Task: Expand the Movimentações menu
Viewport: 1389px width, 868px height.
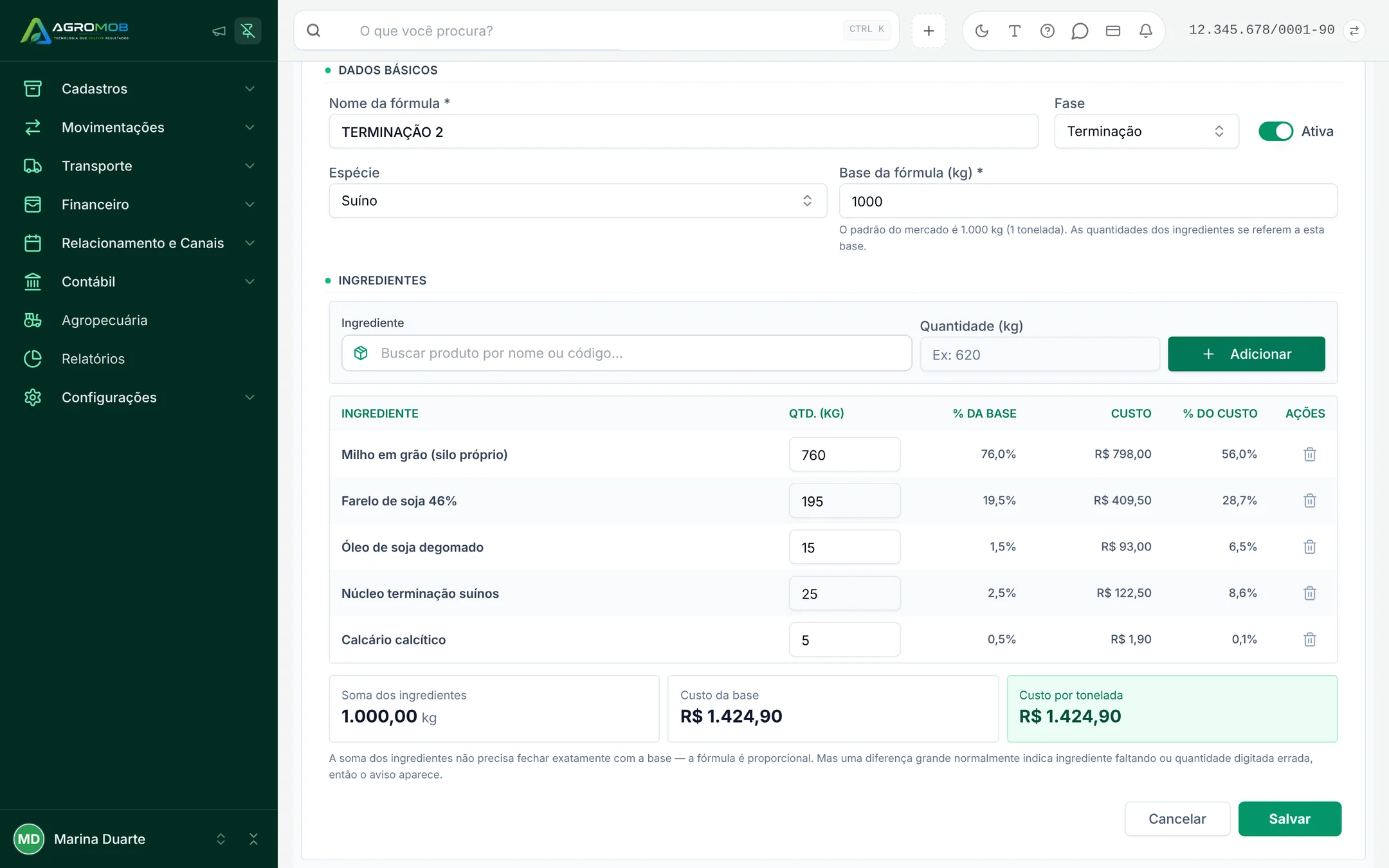Action: tap(139, 127)
